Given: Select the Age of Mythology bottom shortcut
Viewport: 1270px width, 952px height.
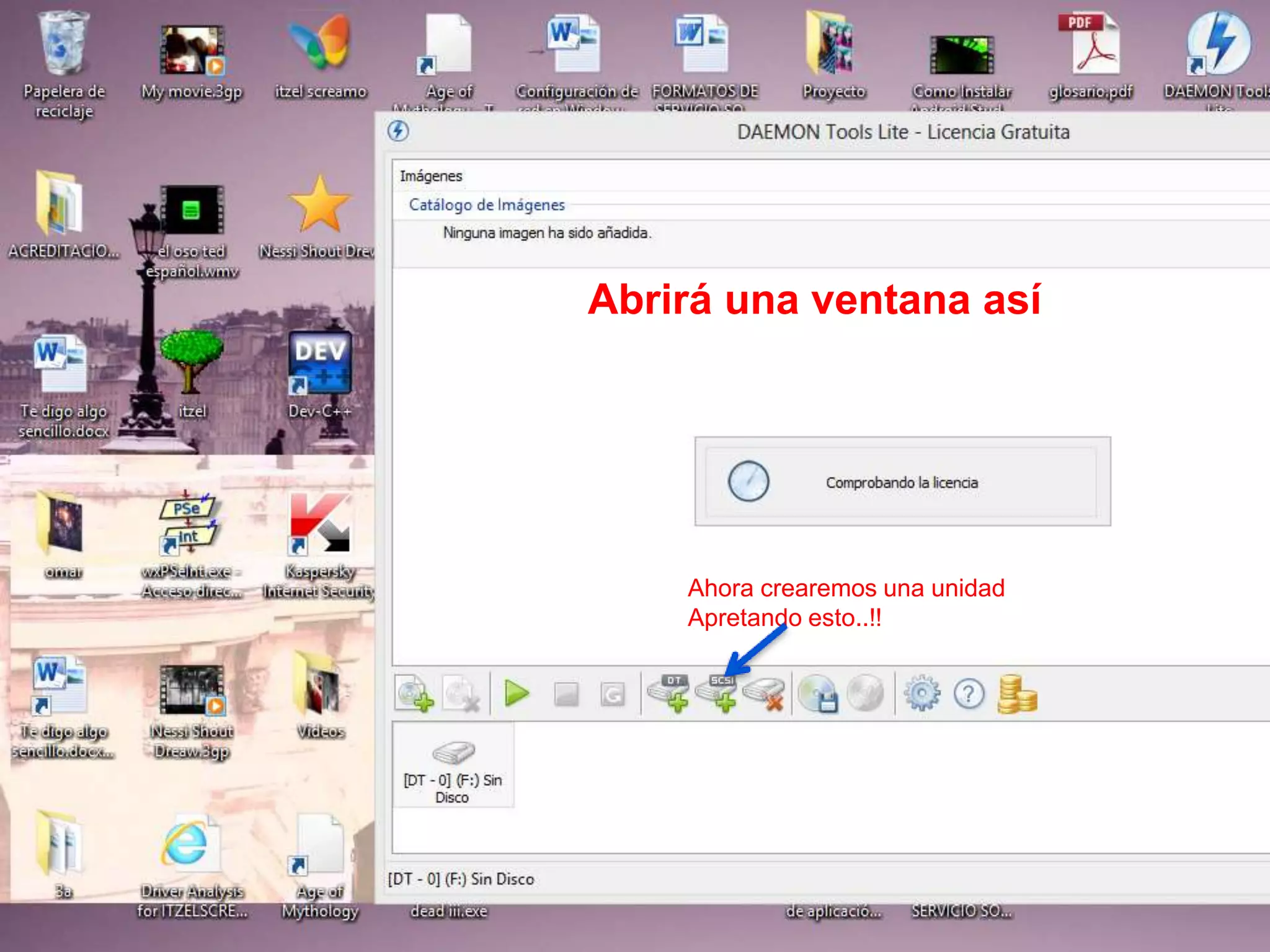Looking at the screenshot, I should pyautogui.click(x=320, y=868).
